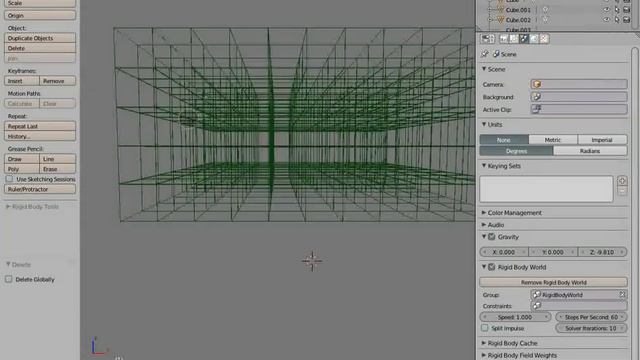Screen dimensions: 640x360
Task: Click the Solver Iterations field
Action: point(591,328)
